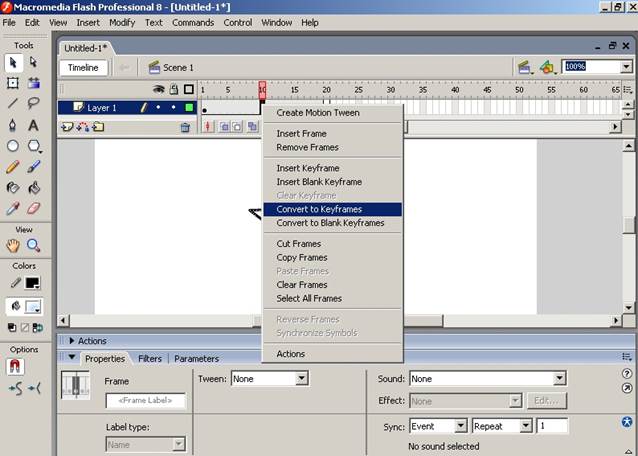638x456 pixels.
Task: Click the Edit Symbols icon
Action: (x=547, y=67)
